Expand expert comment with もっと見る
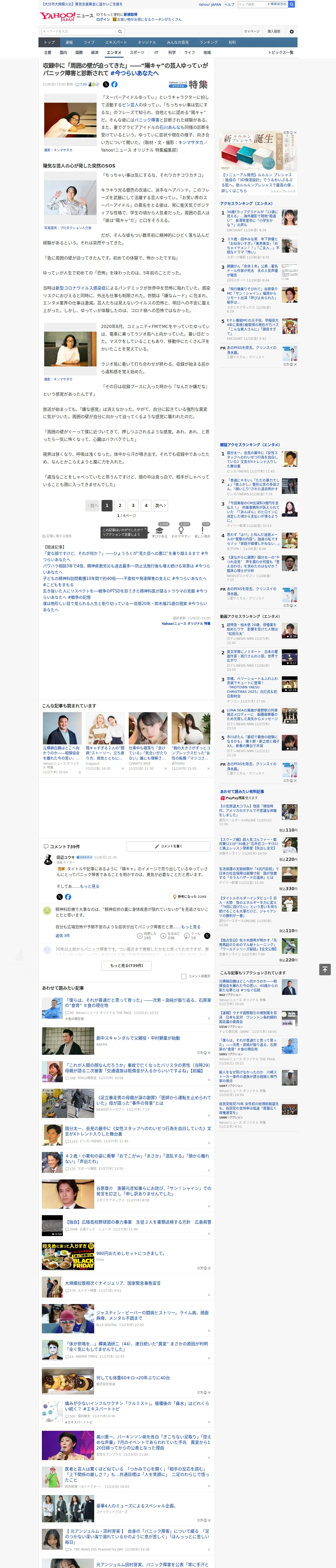Screen dimensions: 336x1568 [90, 886]
